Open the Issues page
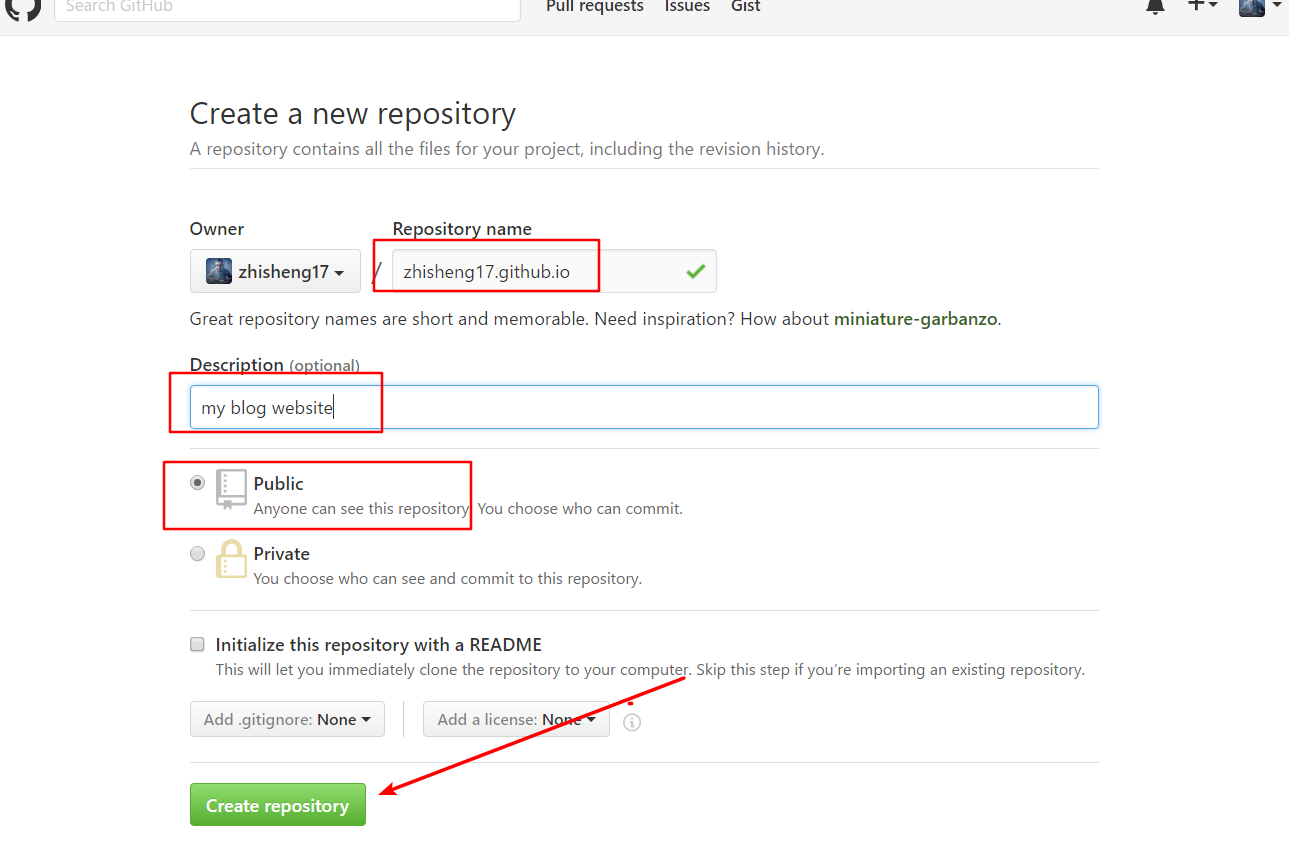 click(687, 7)
